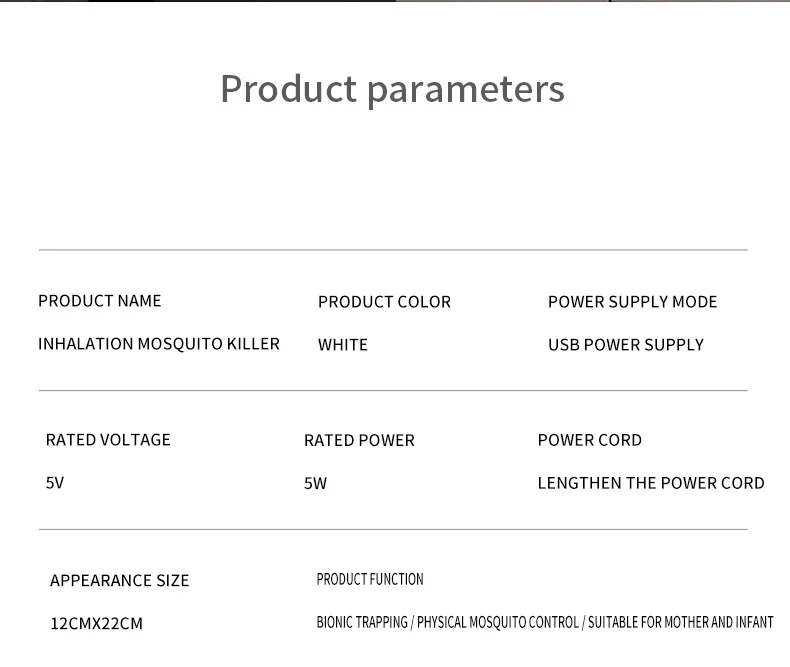Select the PRODUCT COLOR label
Screen dimensions: 790x667
point(384,302)
